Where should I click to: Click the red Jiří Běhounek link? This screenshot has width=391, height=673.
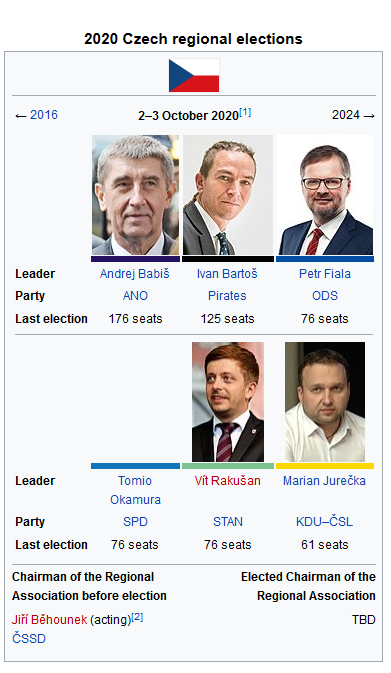49,620
